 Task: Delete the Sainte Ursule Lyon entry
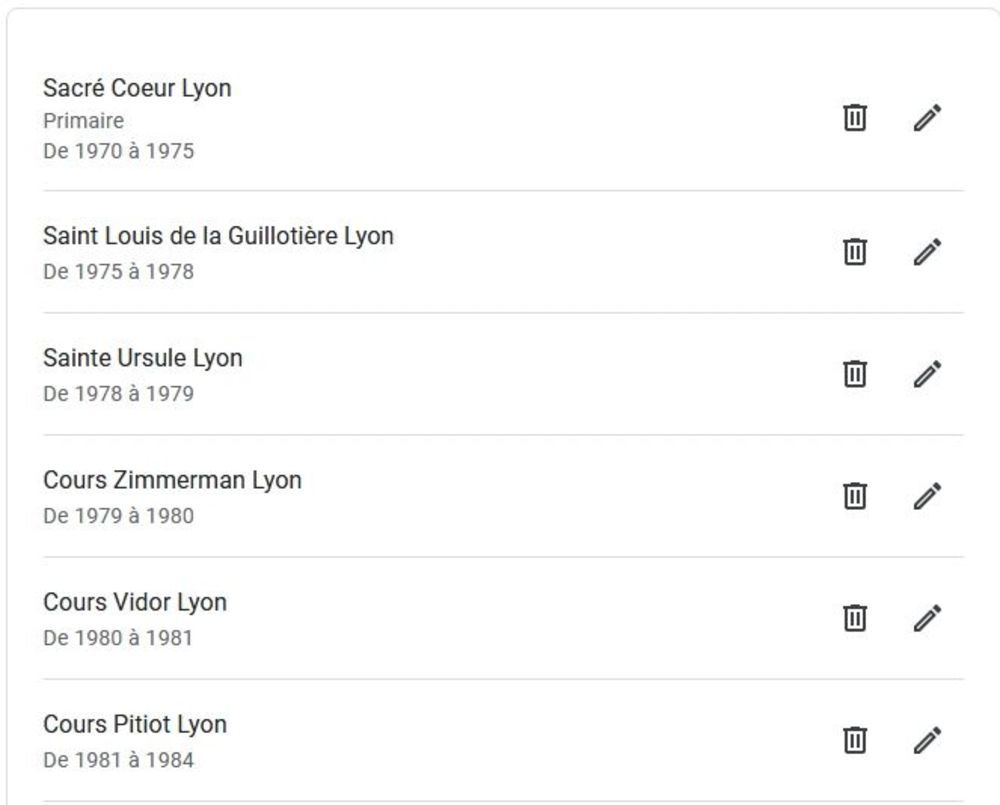click(x=855, y=374)
